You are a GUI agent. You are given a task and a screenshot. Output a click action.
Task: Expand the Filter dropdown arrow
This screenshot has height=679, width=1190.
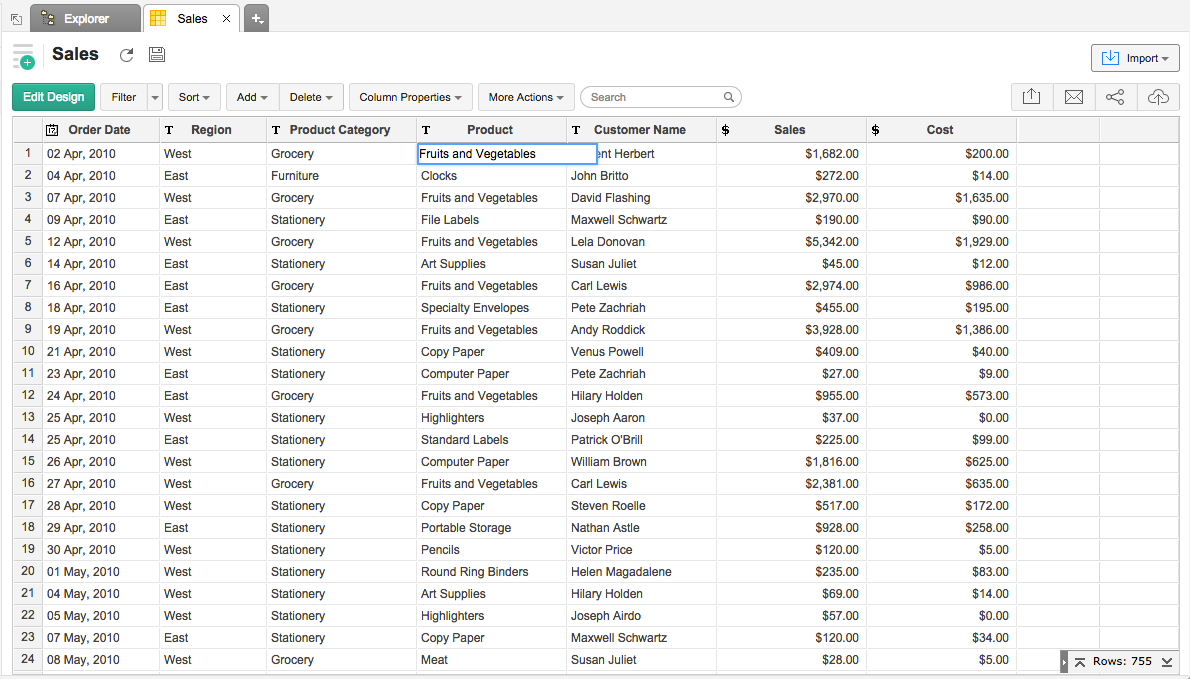coord(154,98)
